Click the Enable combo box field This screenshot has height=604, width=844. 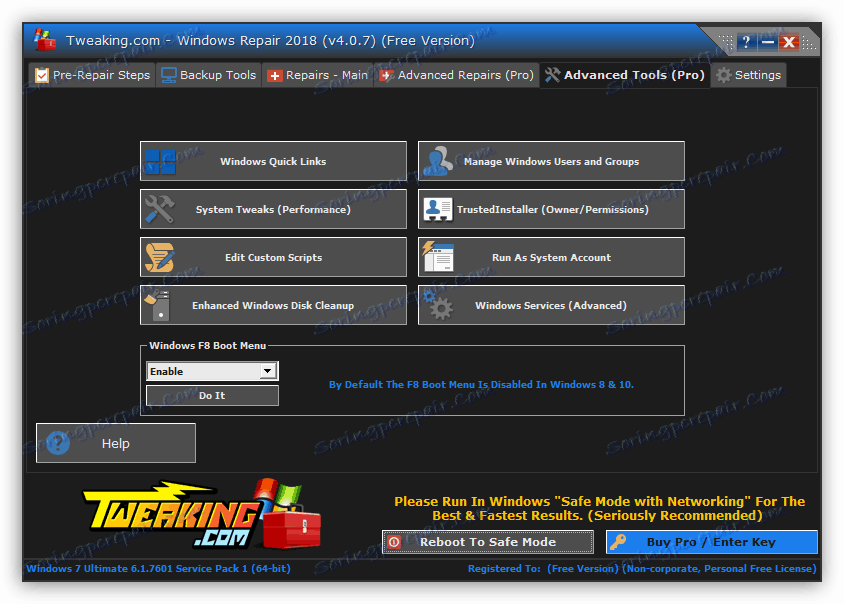[x=212, y=371]
